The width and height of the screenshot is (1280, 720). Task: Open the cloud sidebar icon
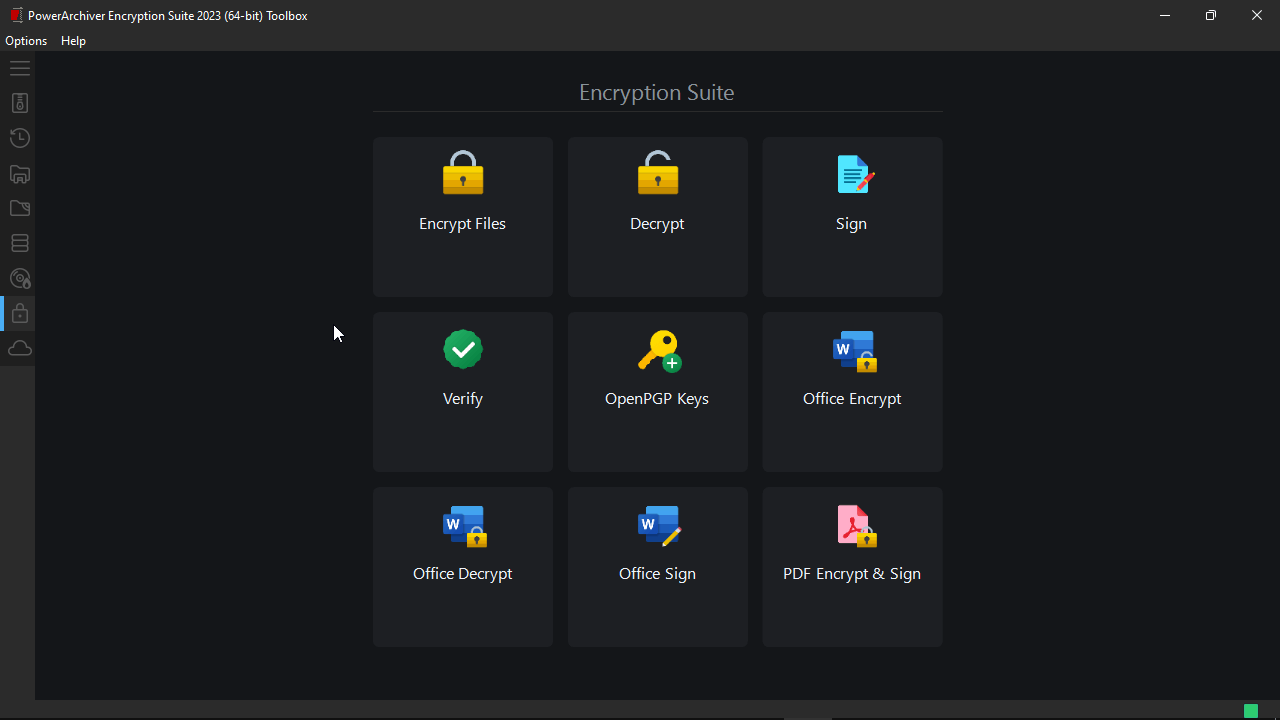20,348
